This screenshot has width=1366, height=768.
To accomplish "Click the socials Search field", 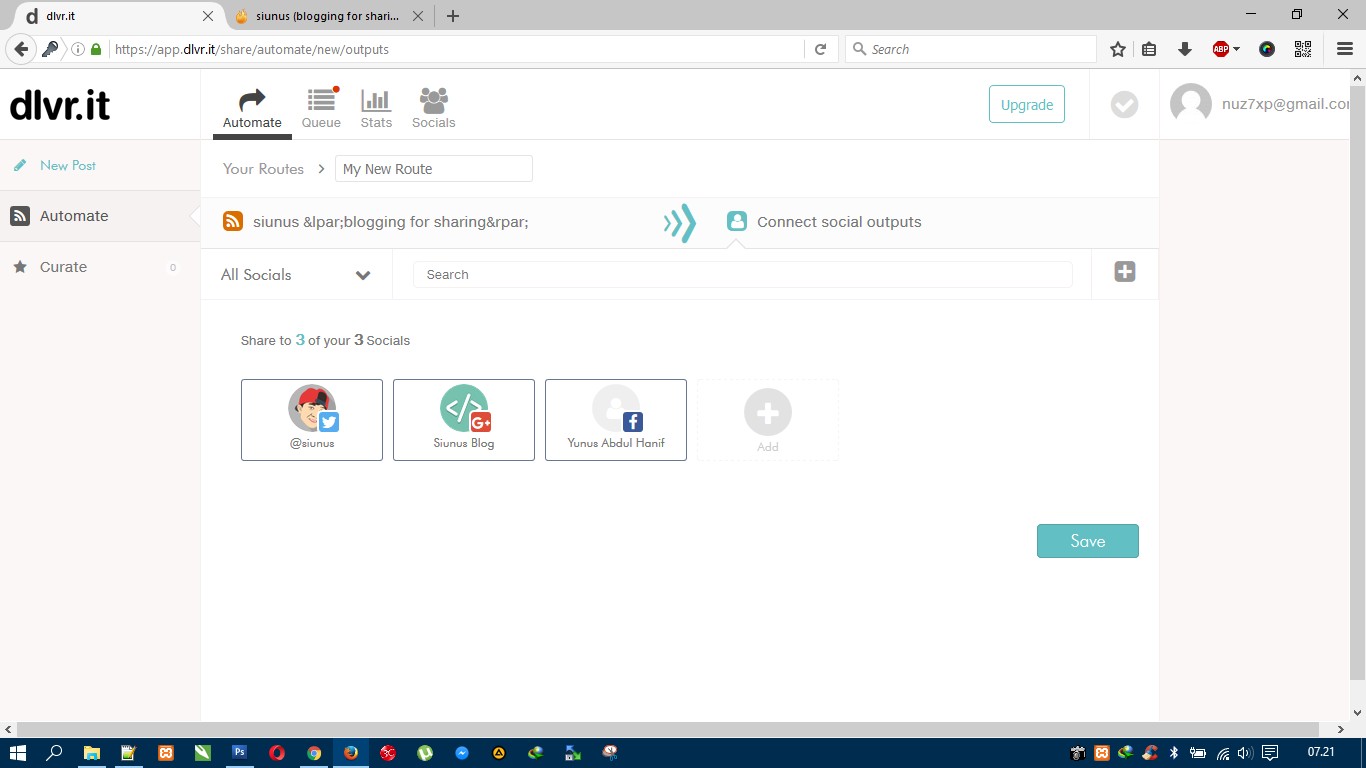I will [743, 275].
